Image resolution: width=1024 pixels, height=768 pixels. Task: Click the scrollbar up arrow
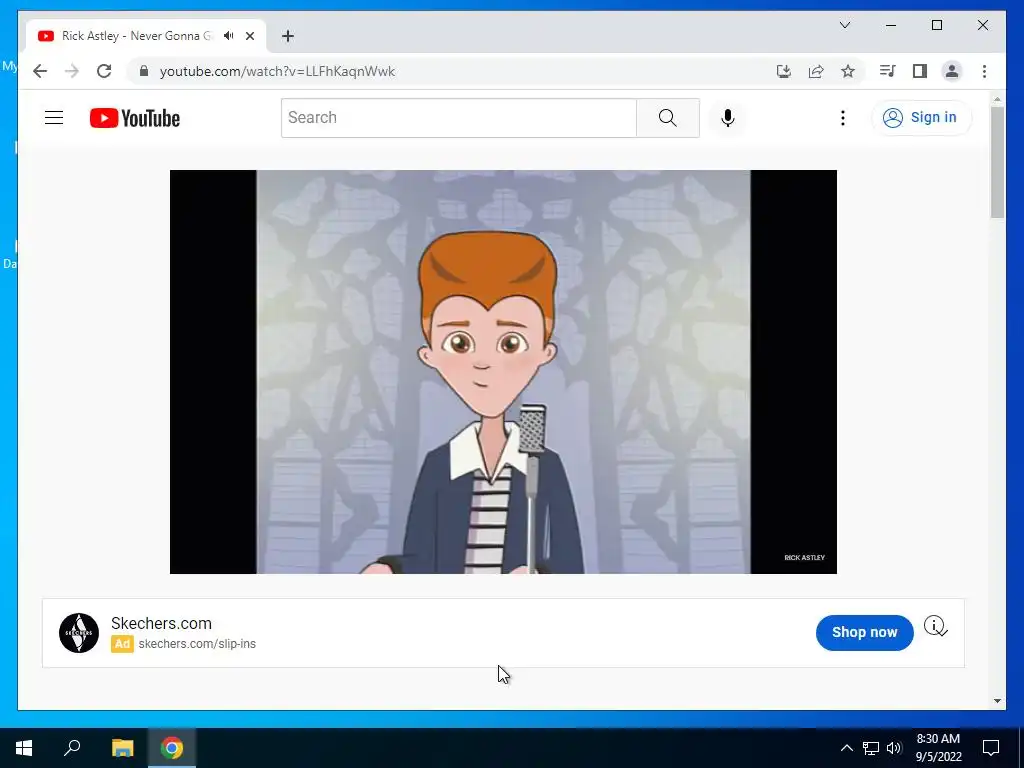[997, 99]
